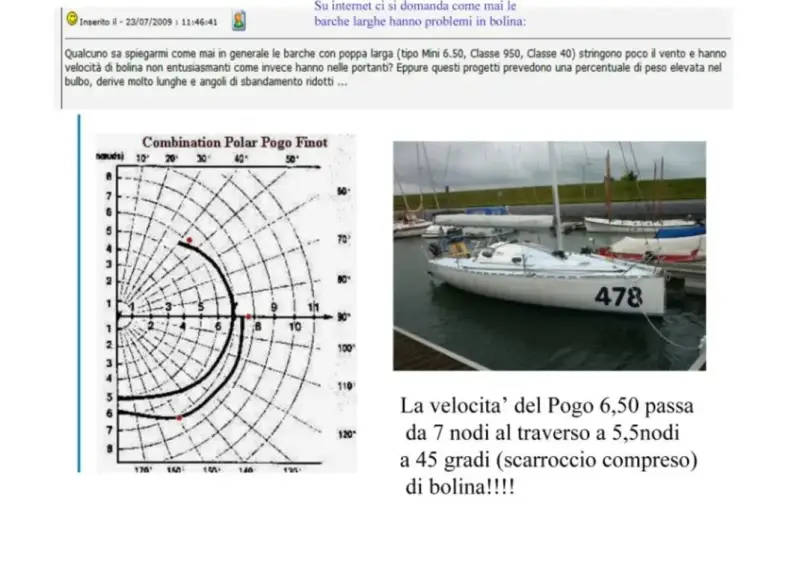The height and width of the screenshot is (568, 800).
Task: Click the 'Combination Polar Pogo Finot' chart title
Action: [x=235, y=142]
